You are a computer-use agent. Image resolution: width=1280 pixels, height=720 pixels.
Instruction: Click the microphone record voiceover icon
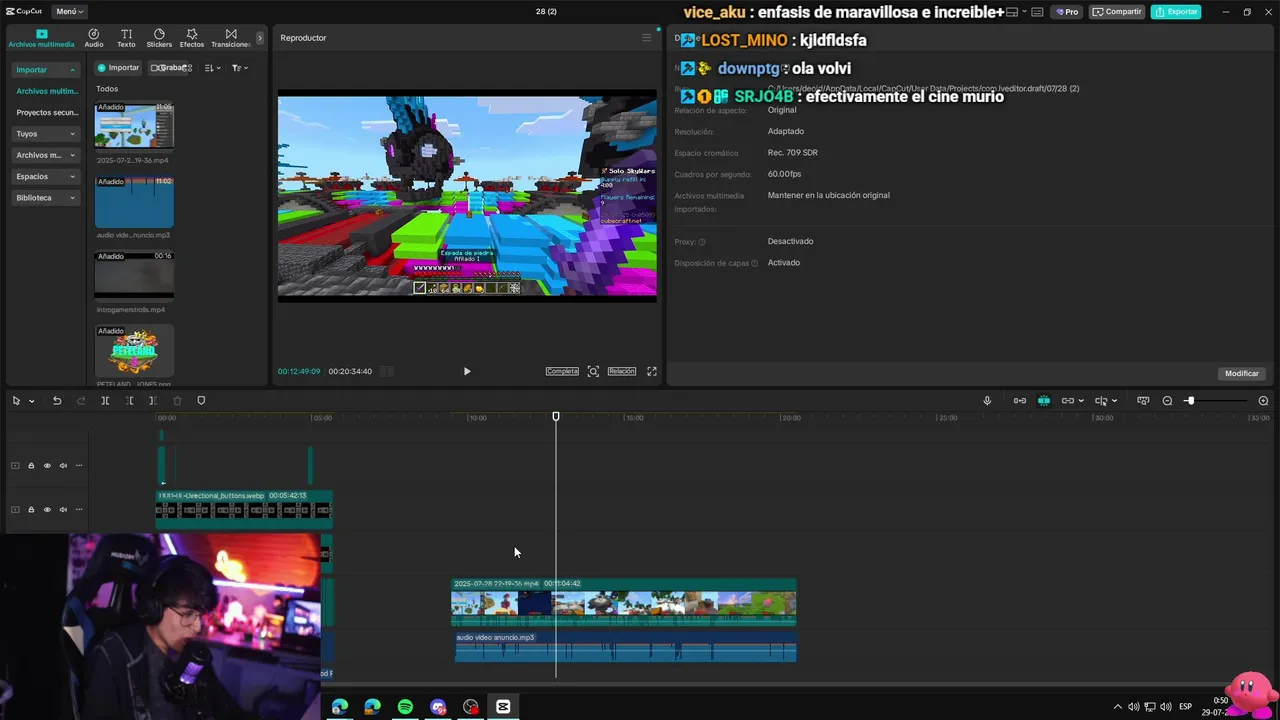coord(987,401)
